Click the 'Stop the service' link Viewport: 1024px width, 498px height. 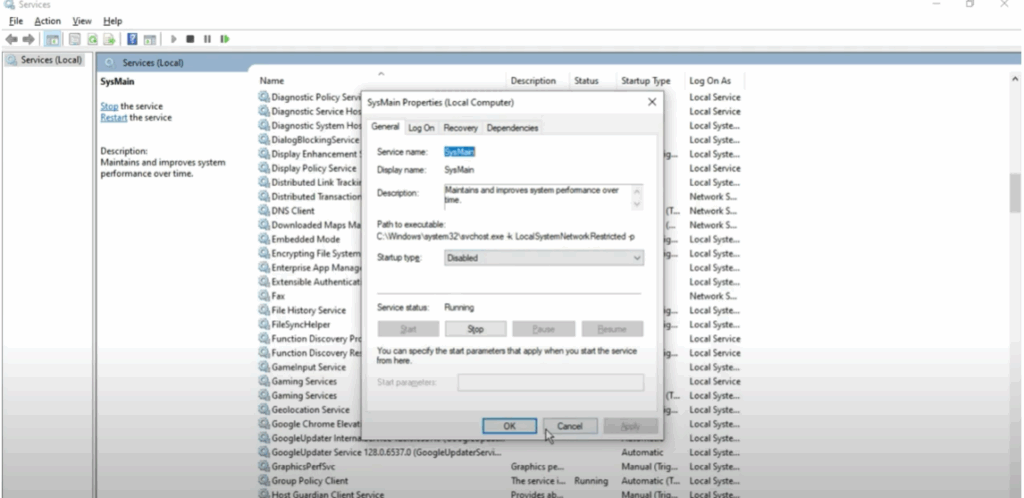click(109, 106)
